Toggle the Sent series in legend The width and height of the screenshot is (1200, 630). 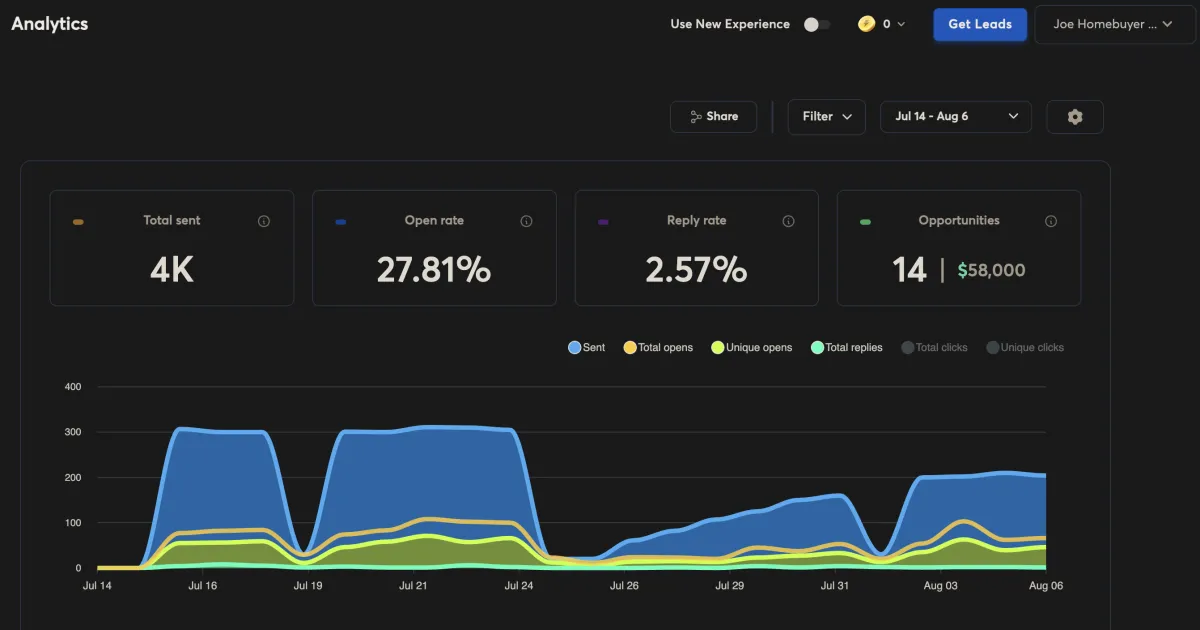pyautogui.click(x=587, y=348)
